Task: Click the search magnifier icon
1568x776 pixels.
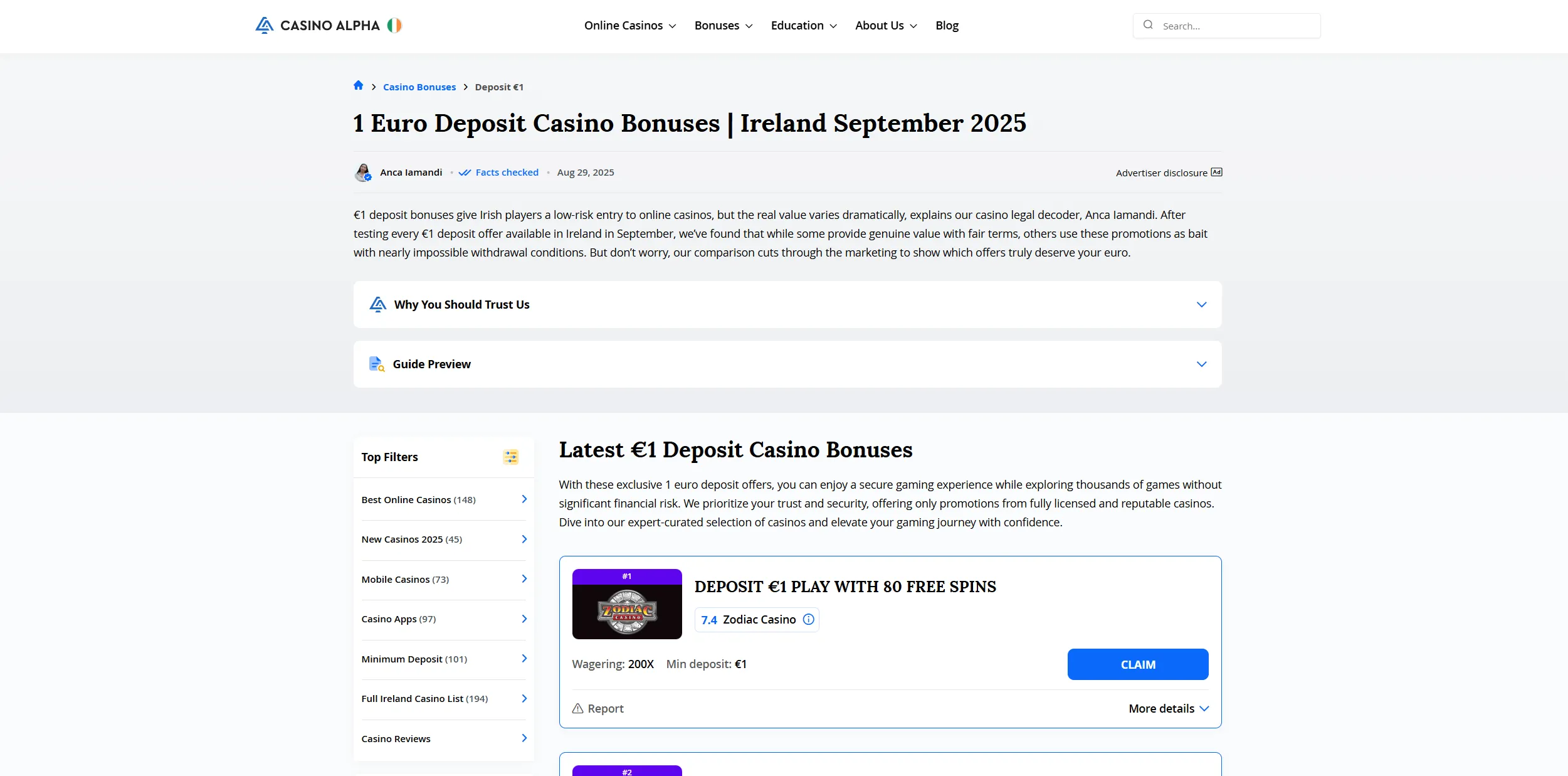Action: pos(1148,25)
